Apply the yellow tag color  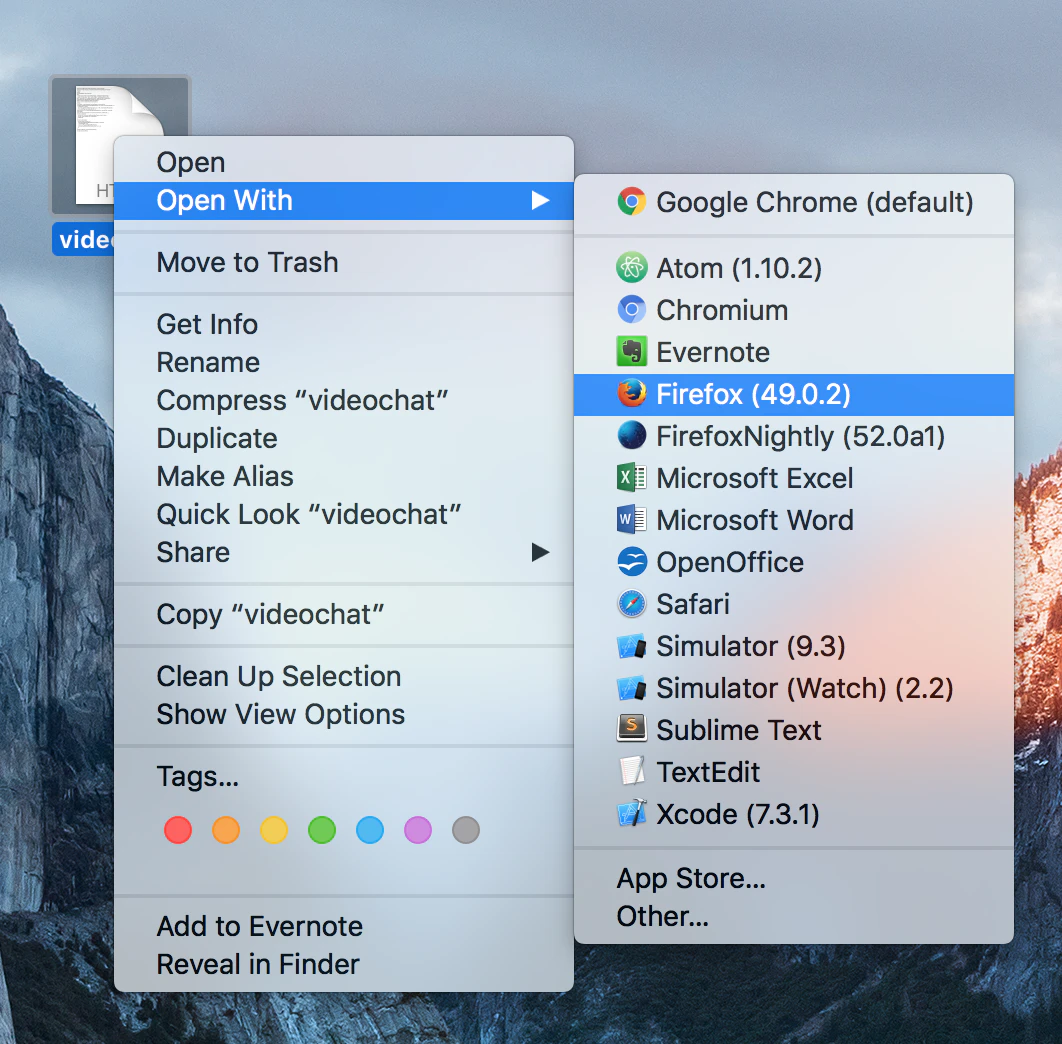[274, 830]
